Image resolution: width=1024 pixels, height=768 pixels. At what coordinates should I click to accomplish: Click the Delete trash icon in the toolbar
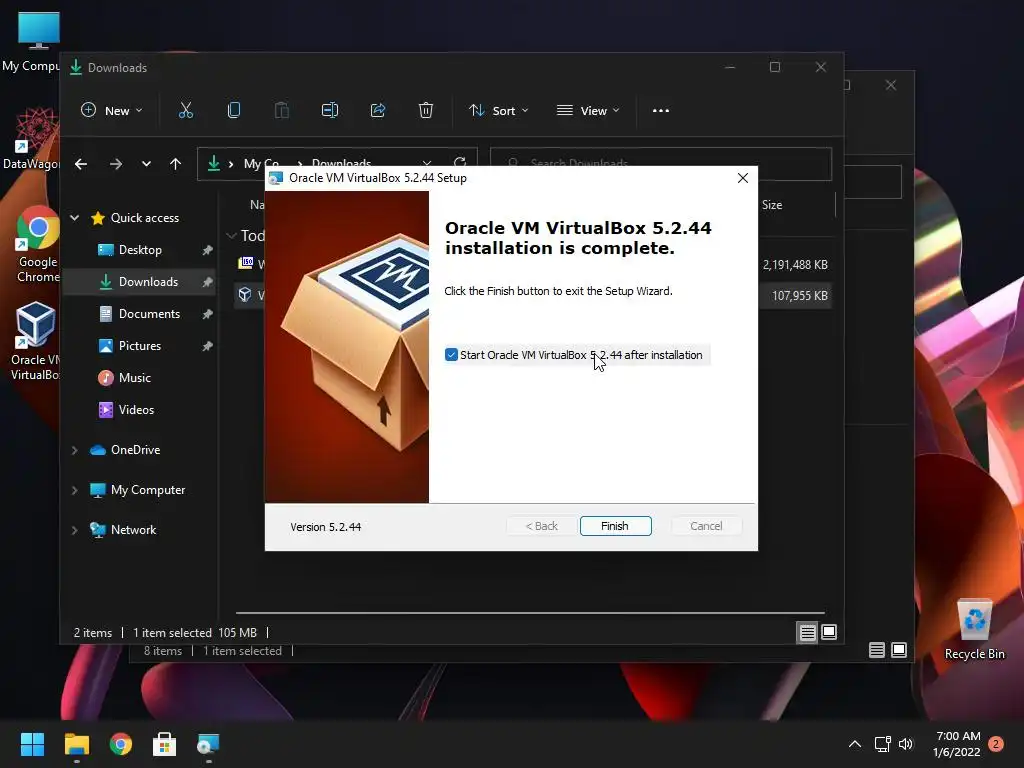click(426, 110)
